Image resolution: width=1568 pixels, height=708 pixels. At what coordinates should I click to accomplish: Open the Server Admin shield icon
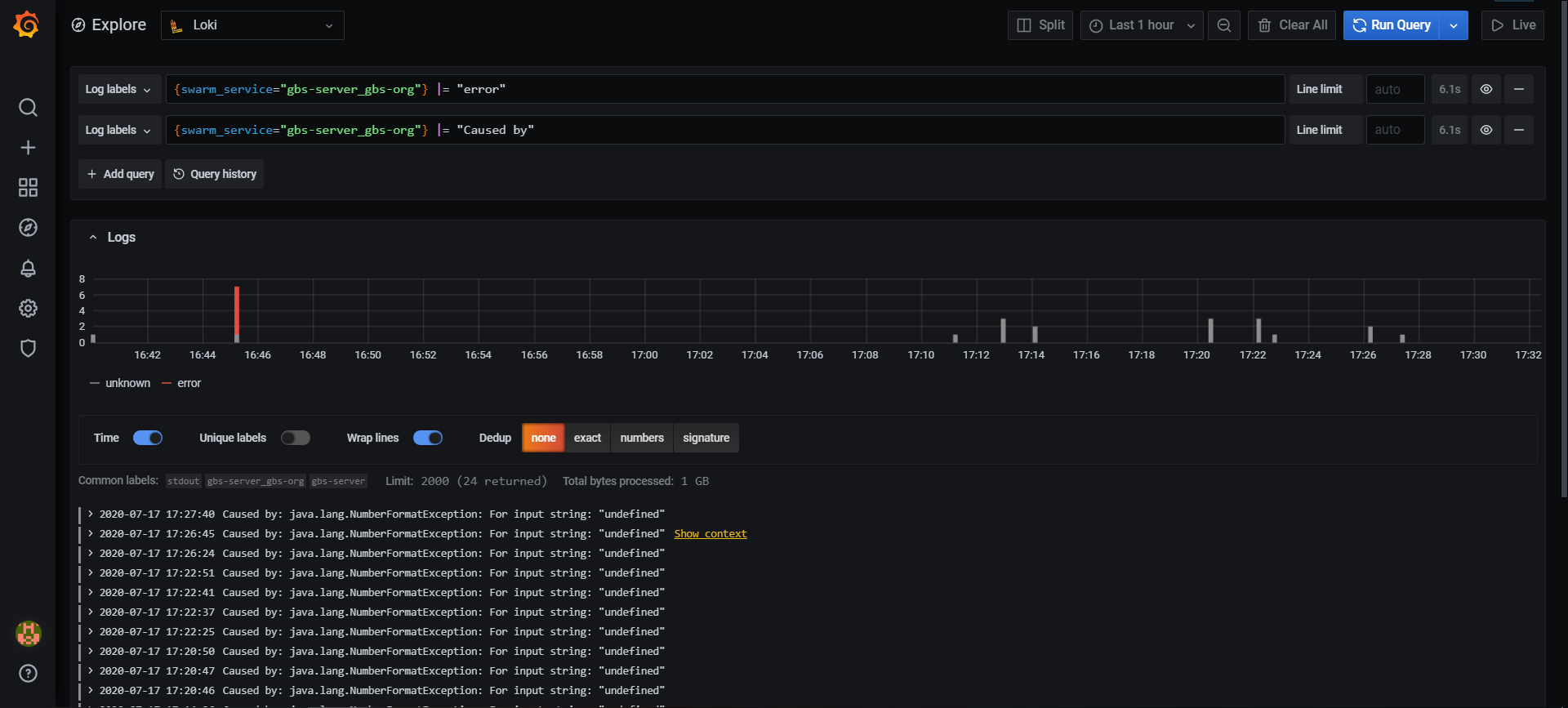[x=28, y=348]
